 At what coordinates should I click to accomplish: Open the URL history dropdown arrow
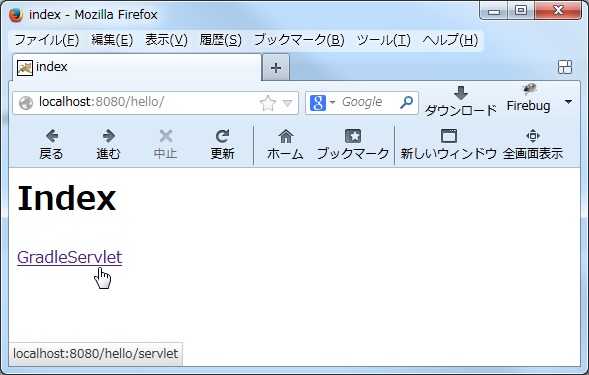(x=287, y=103)
